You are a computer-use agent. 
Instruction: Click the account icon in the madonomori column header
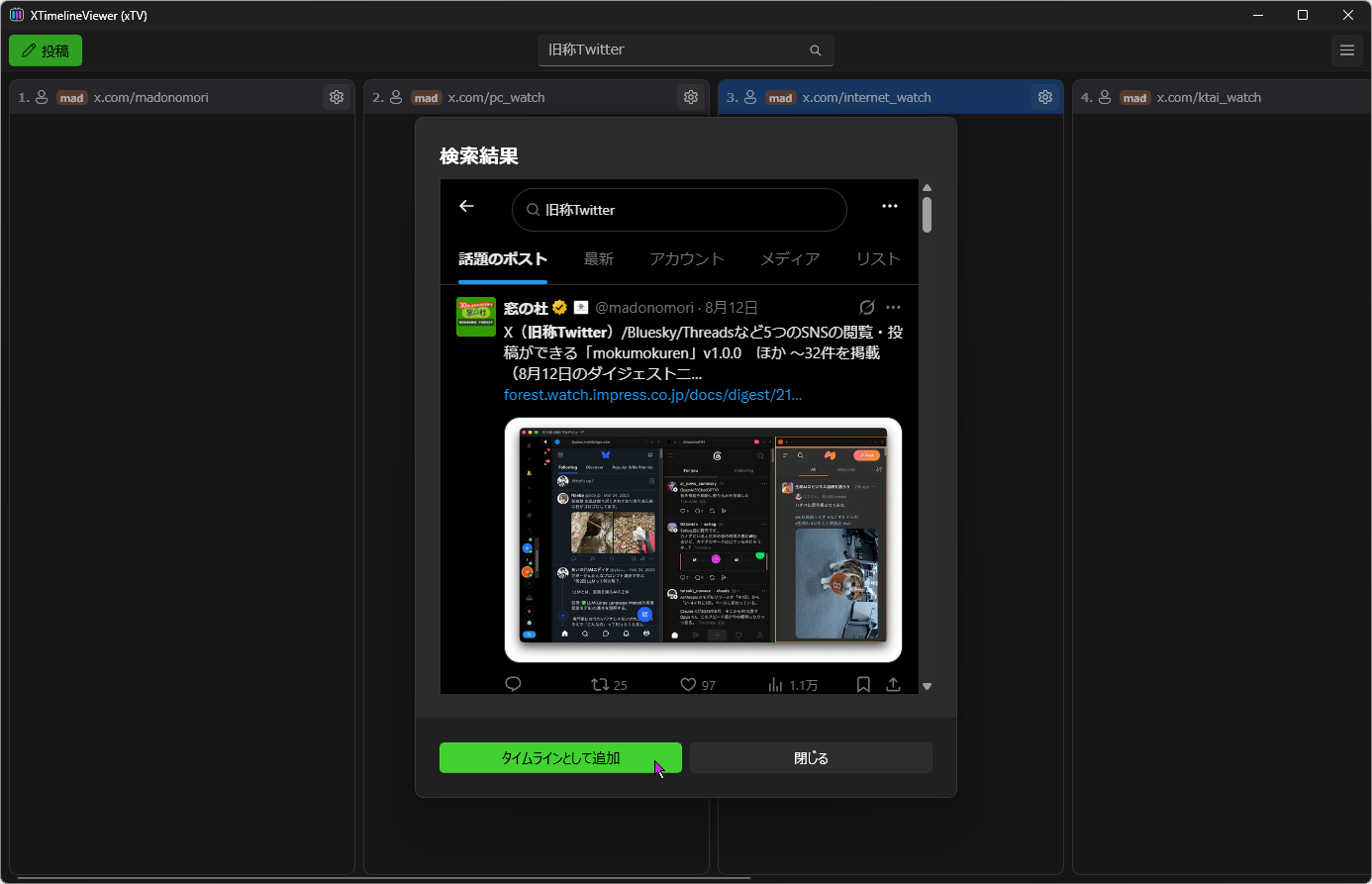42,97
